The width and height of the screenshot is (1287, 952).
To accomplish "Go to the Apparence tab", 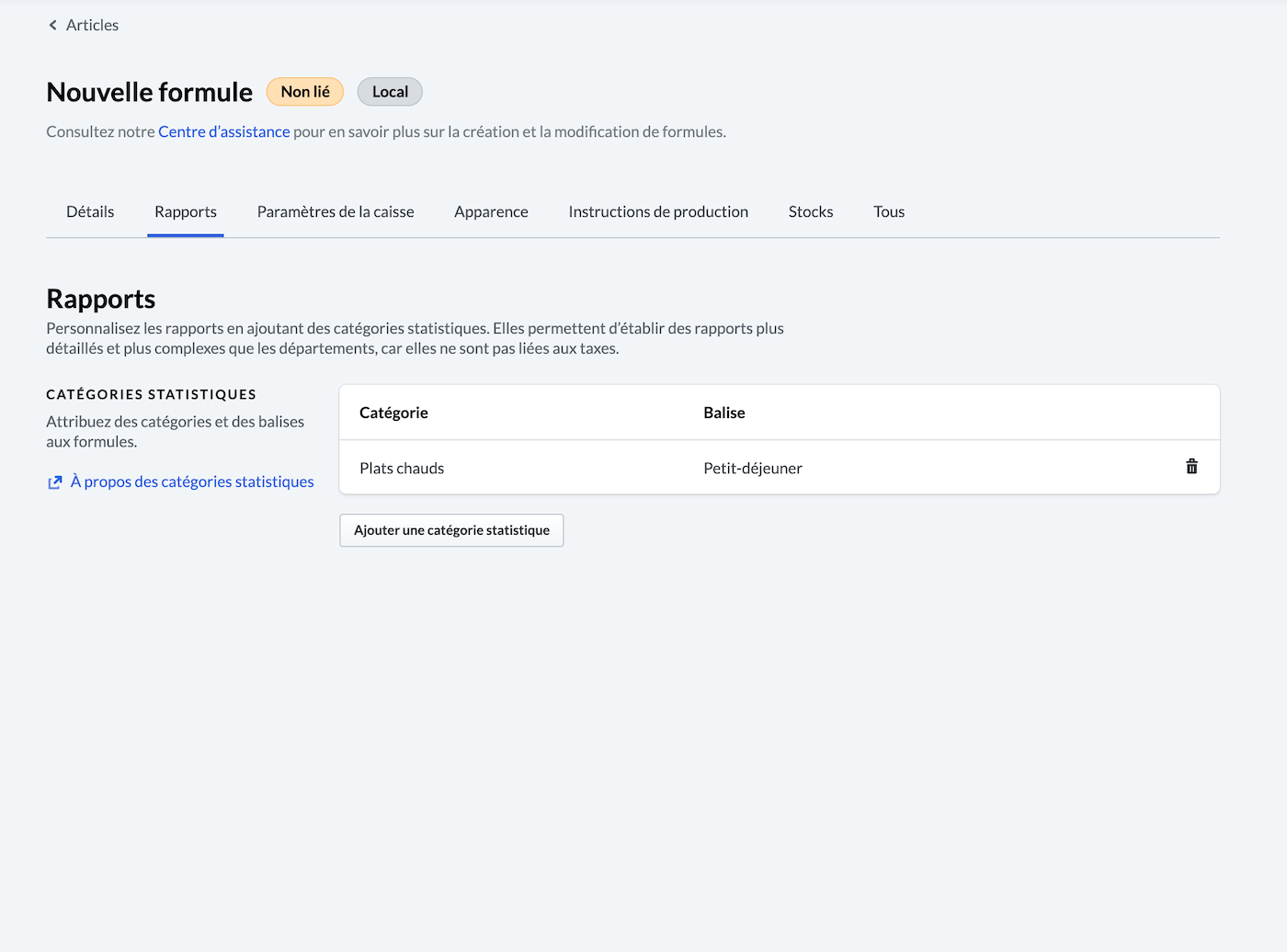I will [491, 212].
